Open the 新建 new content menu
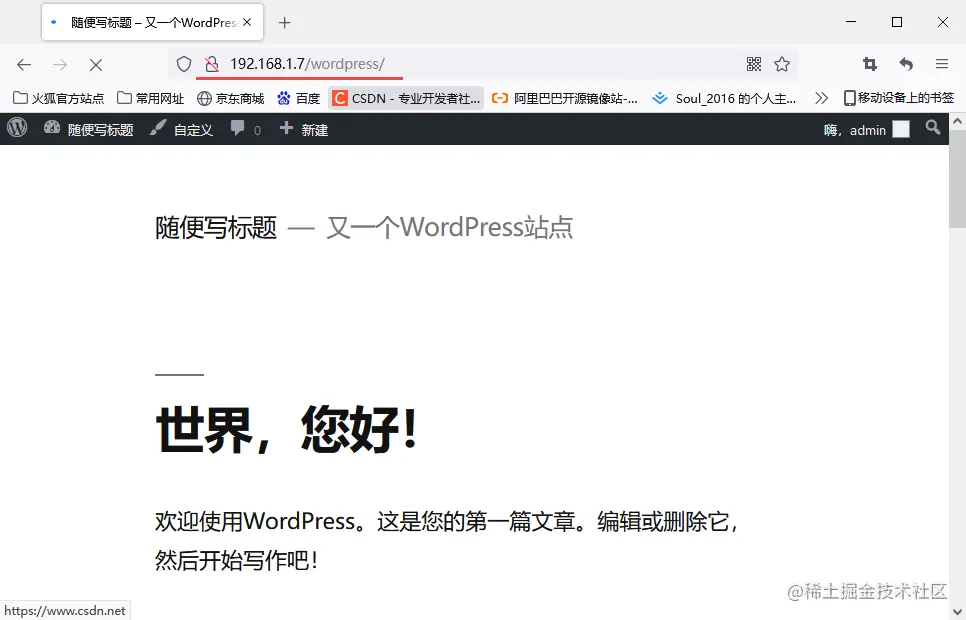 coord(303,128)
